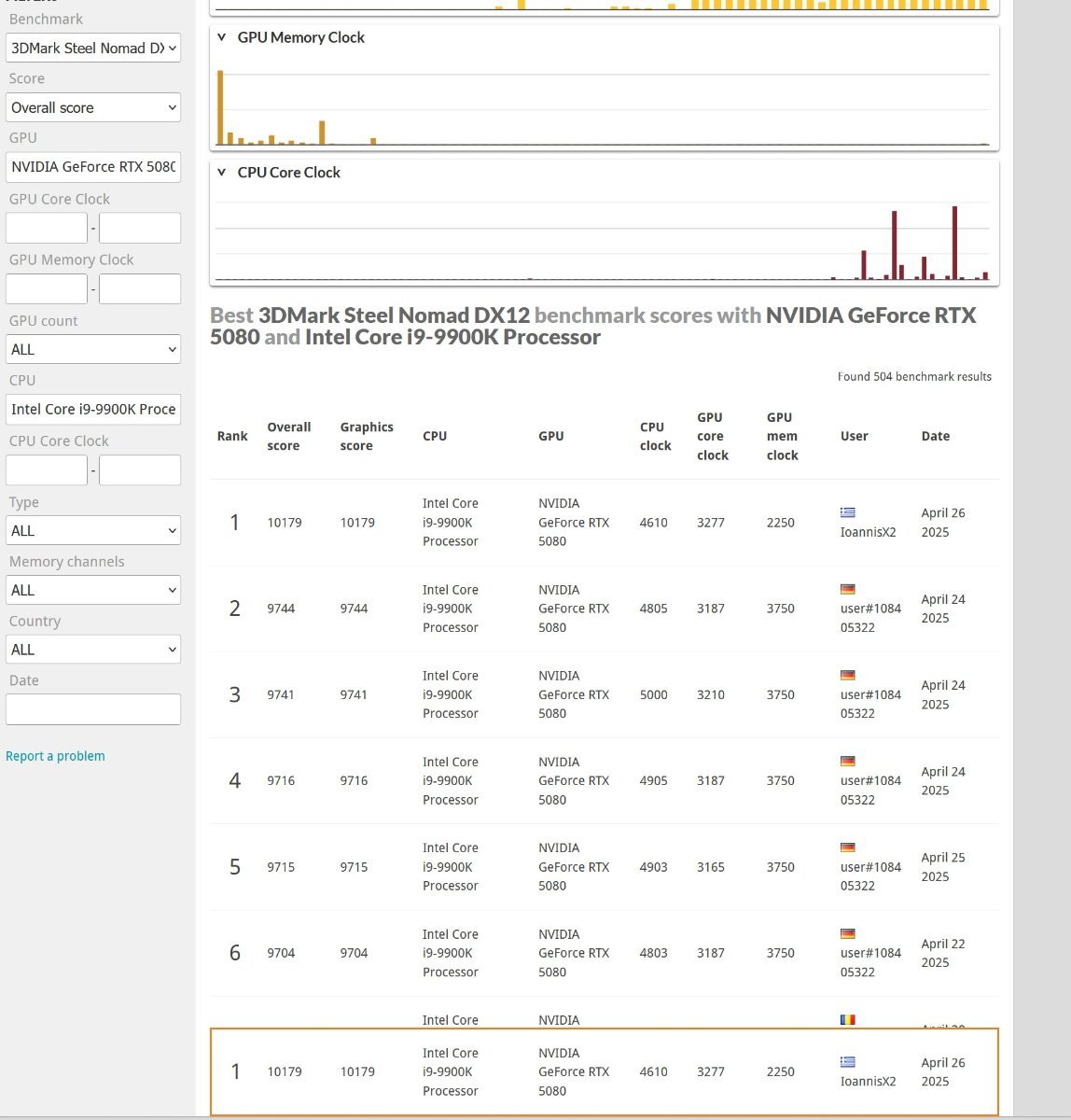
Task: Click the CPU Core Clock panel title
Action: (x=288, y=173)
